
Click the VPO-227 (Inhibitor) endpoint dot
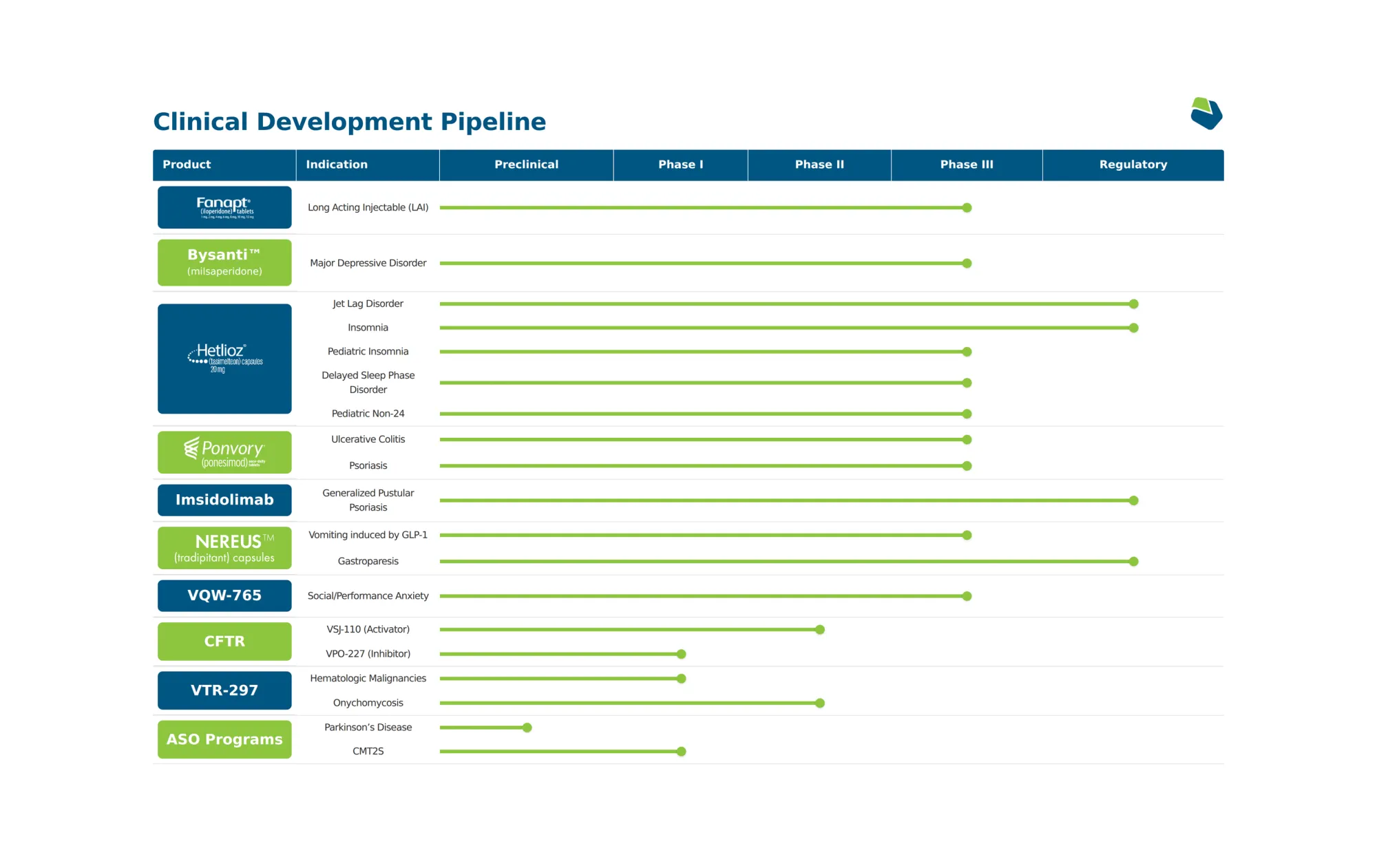(x=681, y=654)
